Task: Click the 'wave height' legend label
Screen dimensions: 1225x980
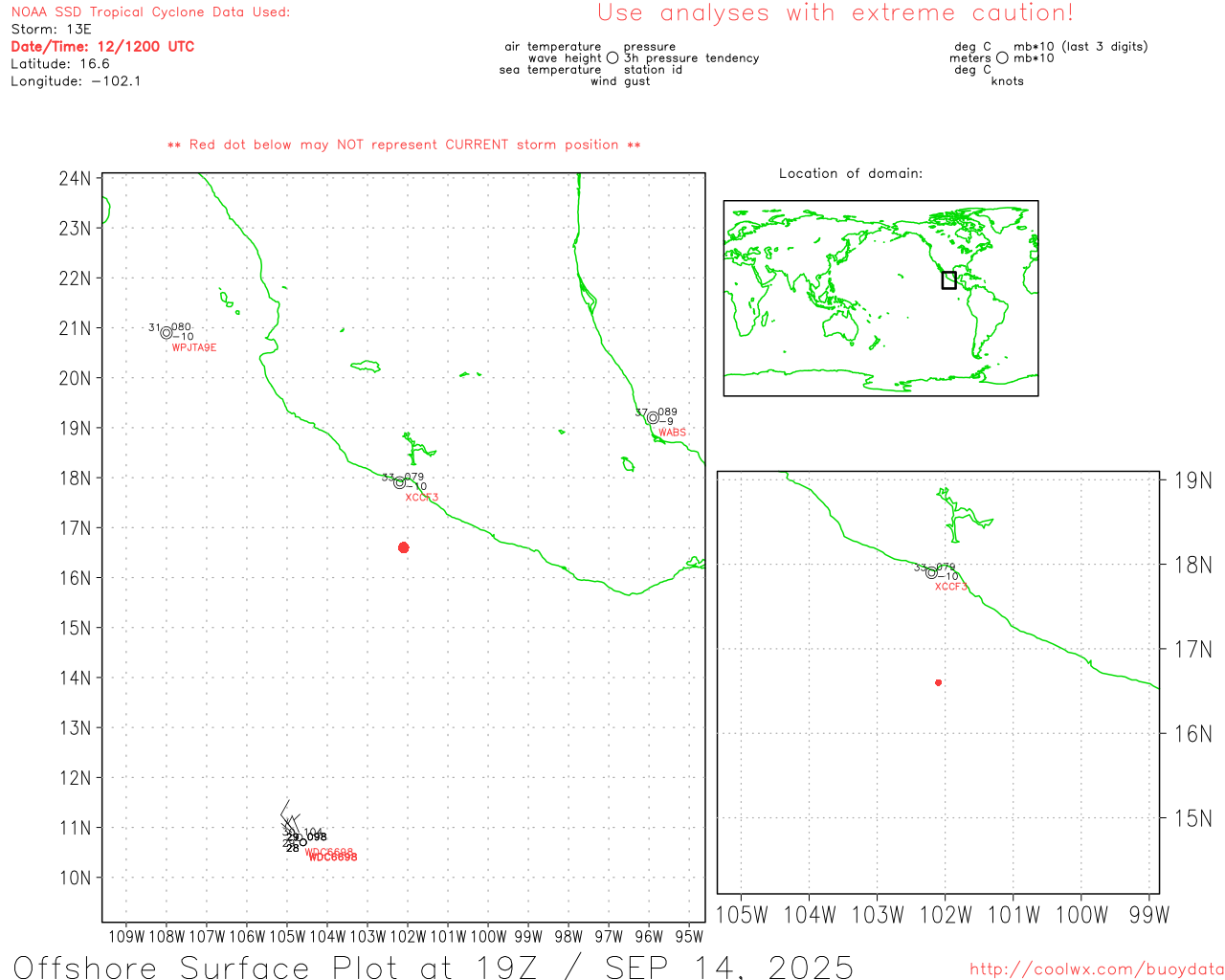Action: click(x=565, y=58)
